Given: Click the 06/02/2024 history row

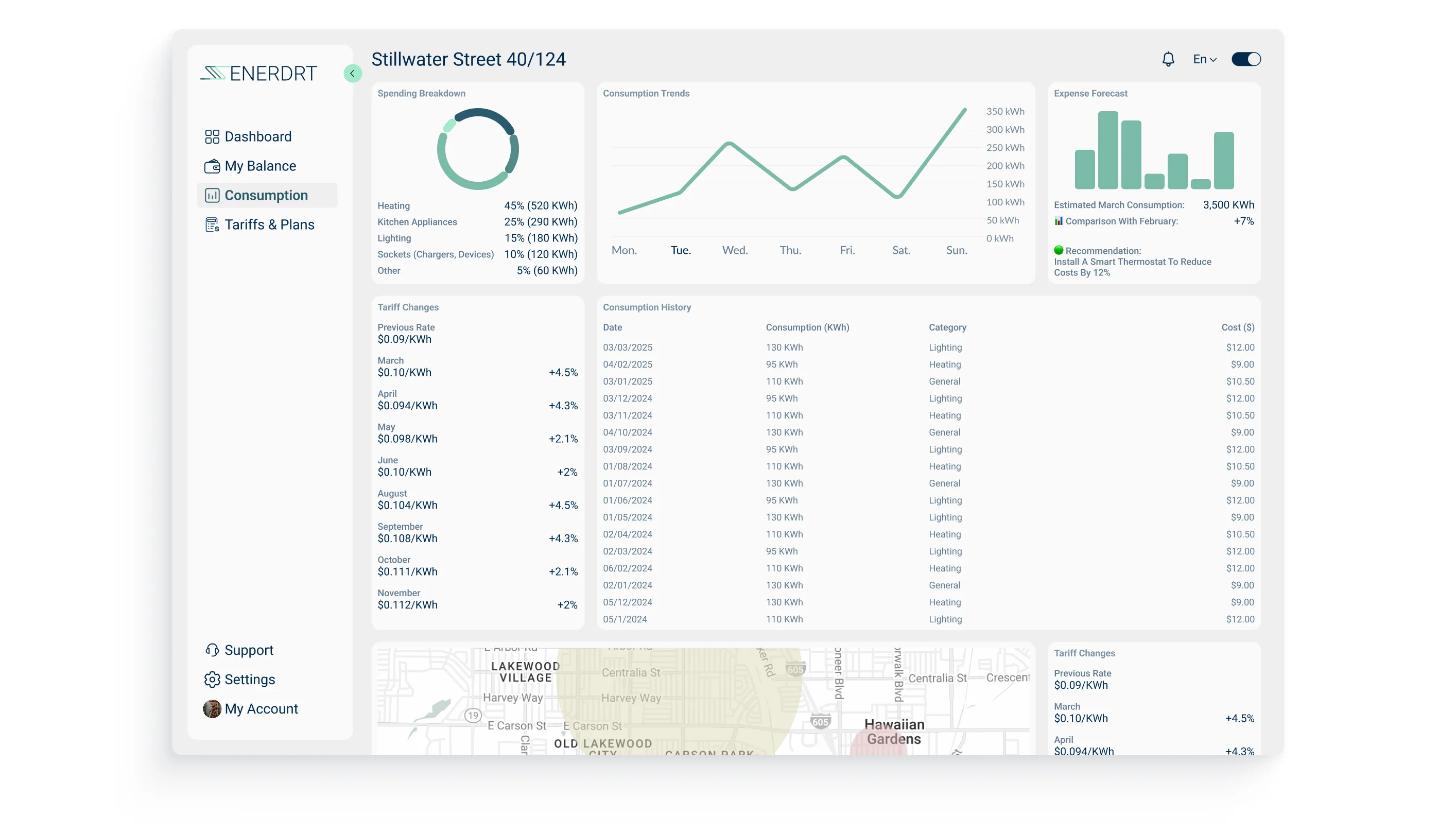Looking at the screenshot, I should (x=928, y=568).
